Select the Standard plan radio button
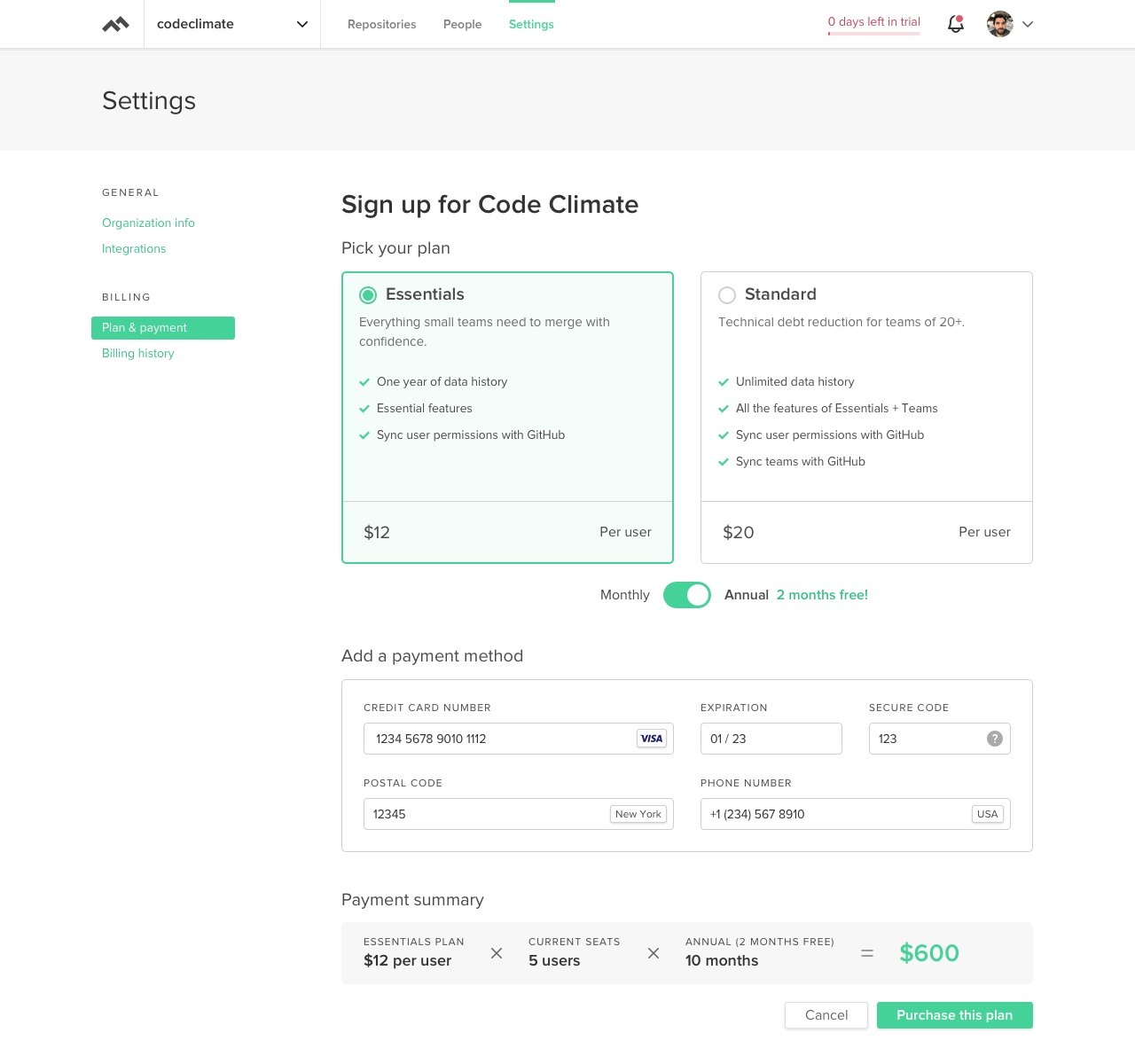 pos(727,295)
